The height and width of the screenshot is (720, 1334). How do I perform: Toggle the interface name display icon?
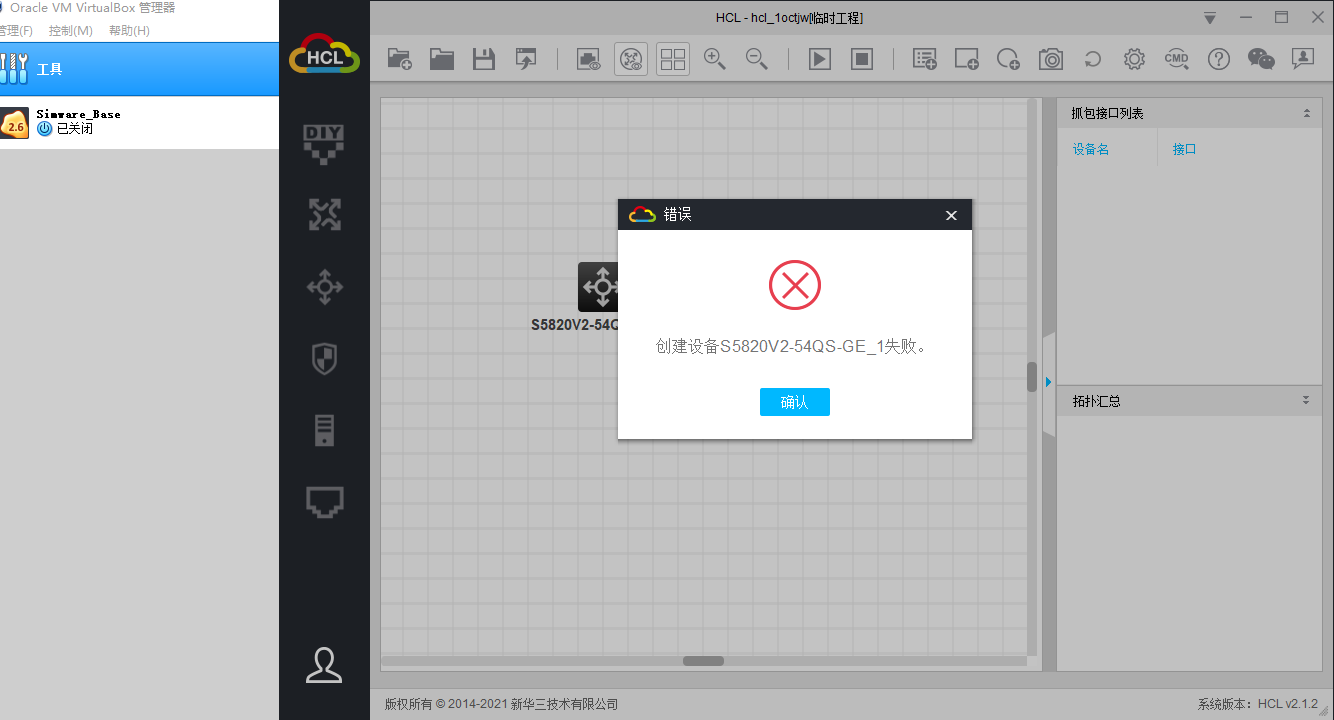[x=631, y=59]
